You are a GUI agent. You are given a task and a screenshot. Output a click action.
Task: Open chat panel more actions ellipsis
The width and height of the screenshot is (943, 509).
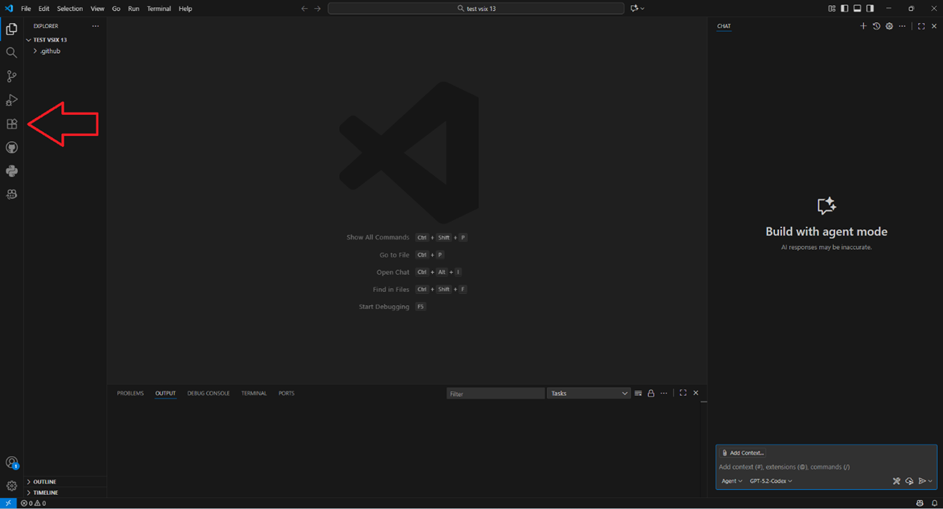click(x=902, y=26)
